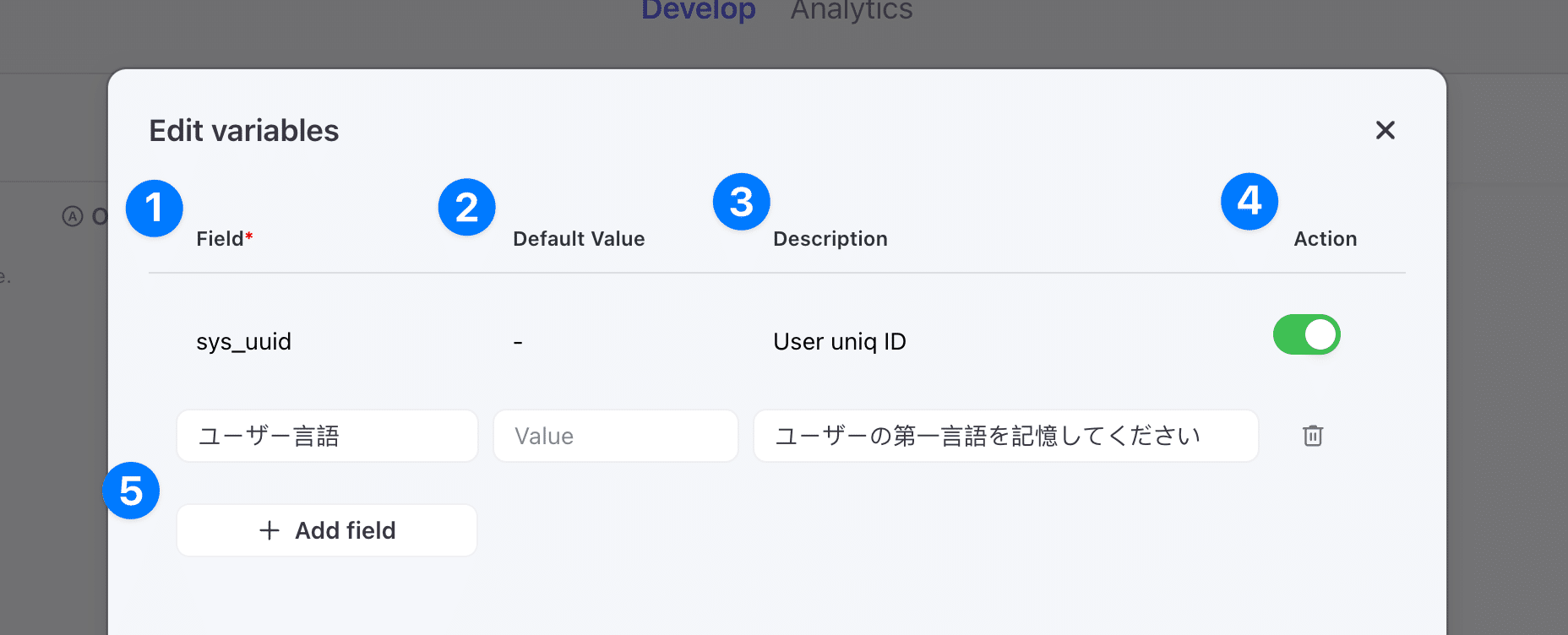The image size is (1568, 635).
Task: Open the Analytics tab
Action: coord(851,10)
